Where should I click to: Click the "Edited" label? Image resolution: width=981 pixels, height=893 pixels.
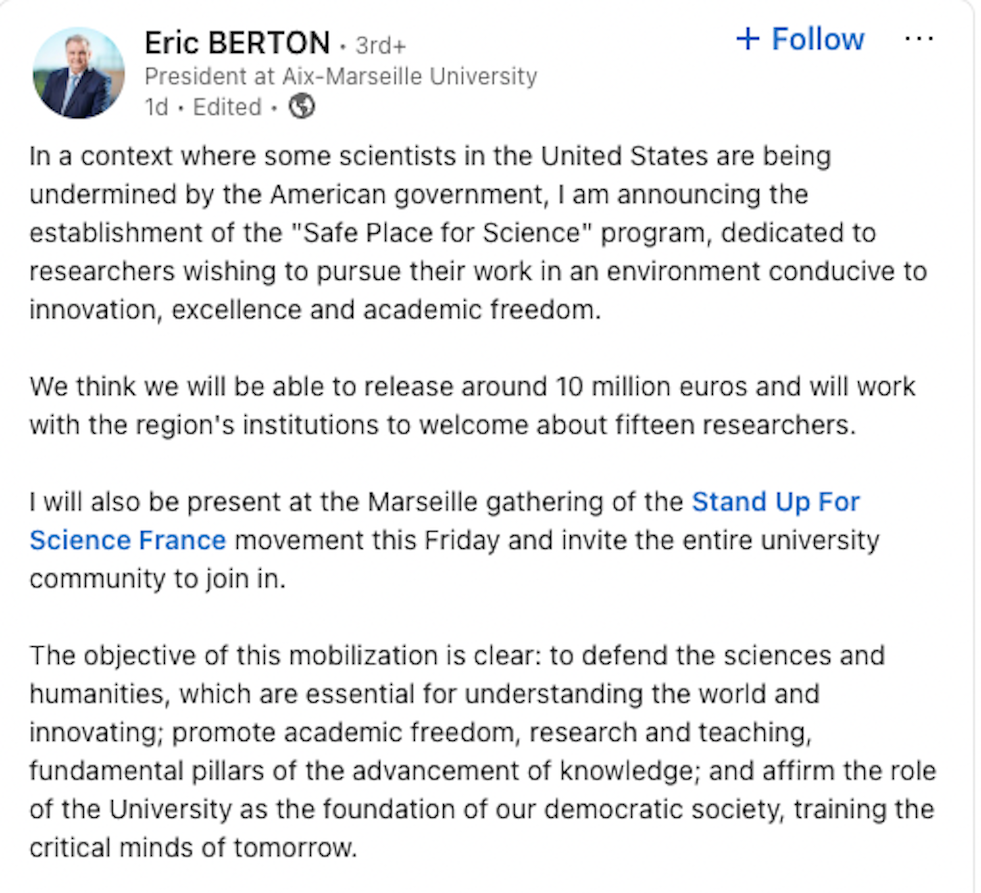(x=226, y=107)
